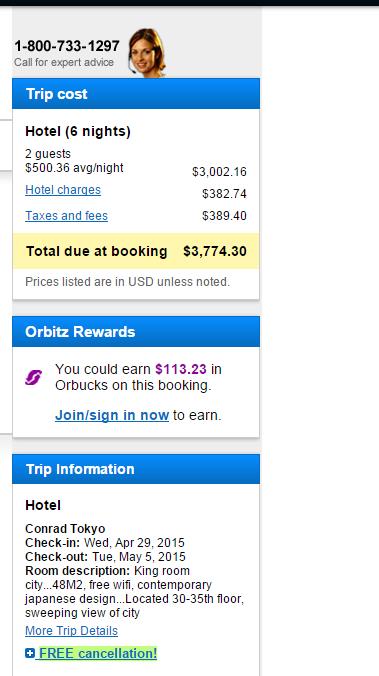Click the purple Orbucks rewards icon
Image resolution: width=379 pixels, height=676 pixels.
point(33,377)
